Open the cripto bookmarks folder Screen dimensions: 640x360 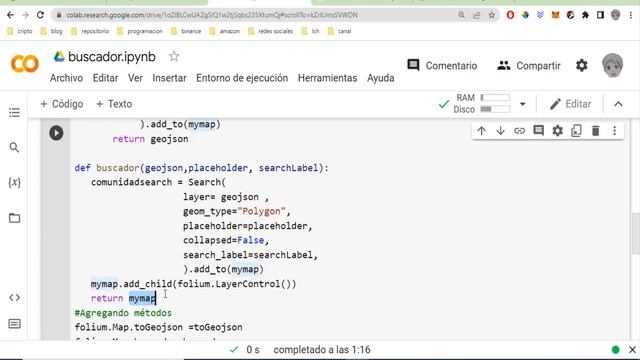click(20, 31)
